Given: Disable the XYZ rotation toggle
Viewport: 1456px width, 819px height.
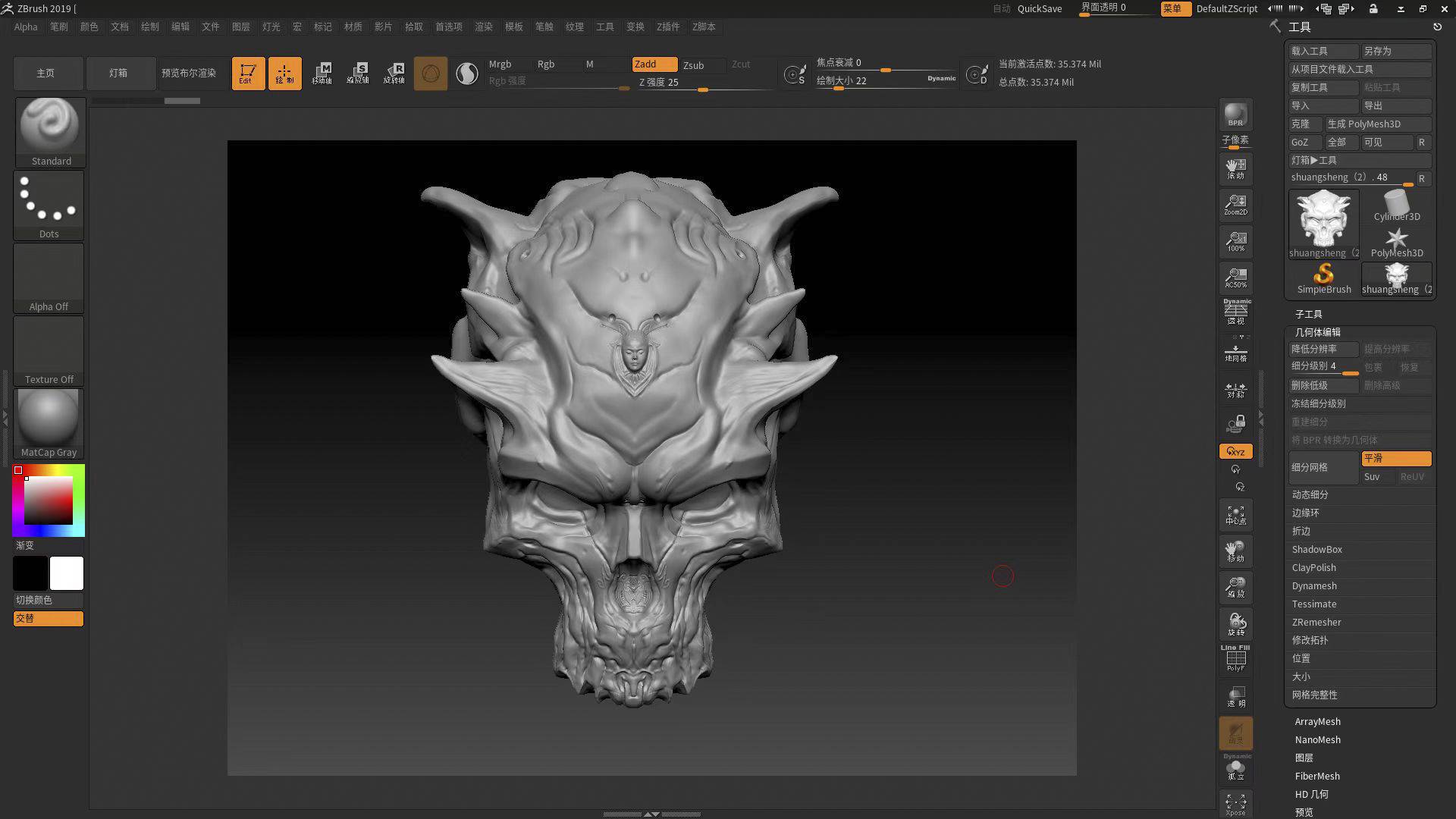Looking at the screenshot, I should coord(1235,451).
